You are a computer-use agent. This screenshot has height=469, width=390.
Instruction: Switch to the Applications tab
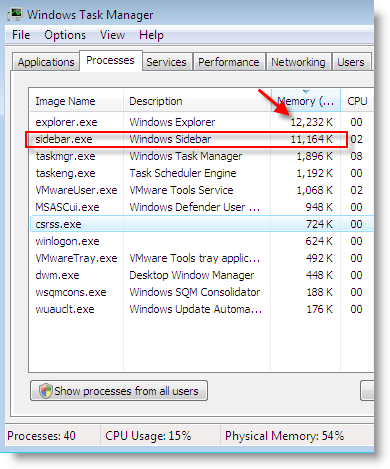pyautogui.click(x=46, y=62)
